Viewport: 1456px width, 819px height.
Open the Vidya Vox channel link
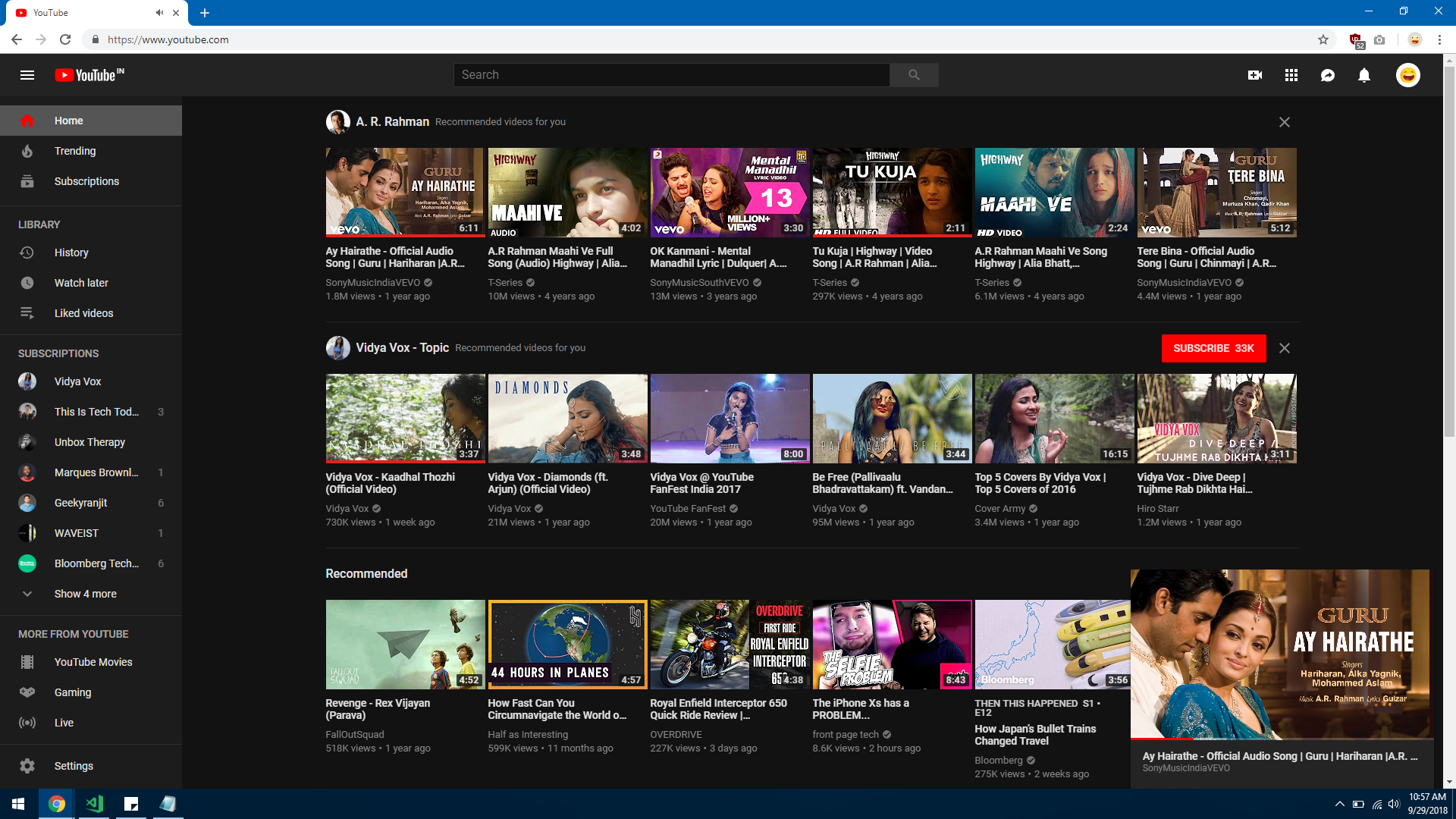pyautogui.click(x=77, y=381)
